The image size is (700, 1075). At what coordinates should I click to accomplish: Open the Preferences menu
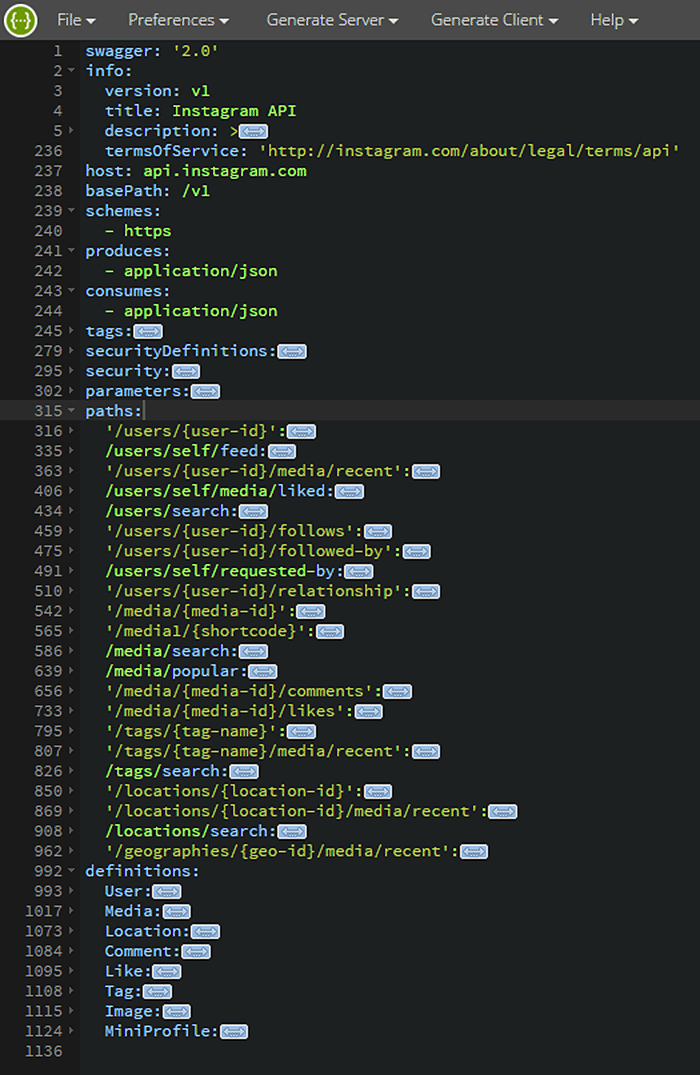[x=178, y=20]
